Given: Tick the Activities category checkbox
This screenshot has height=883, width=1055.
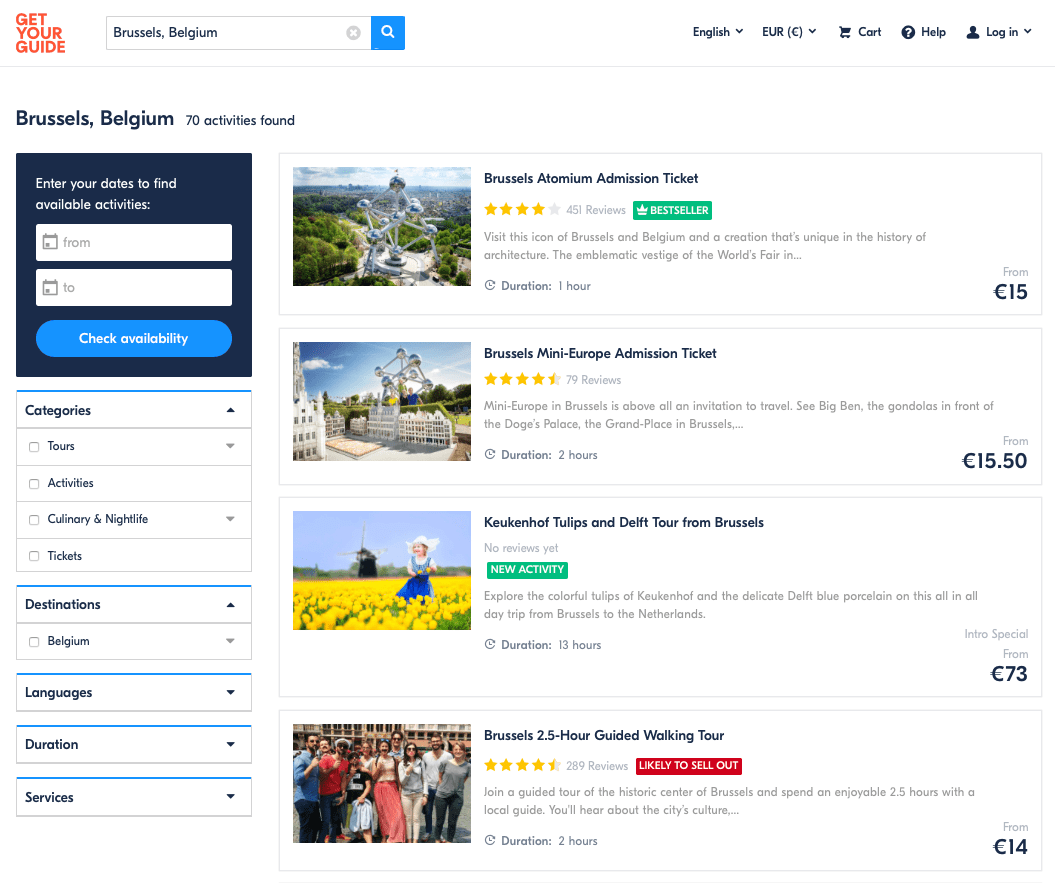Looking at the screenshot, I should click(34, 484).
